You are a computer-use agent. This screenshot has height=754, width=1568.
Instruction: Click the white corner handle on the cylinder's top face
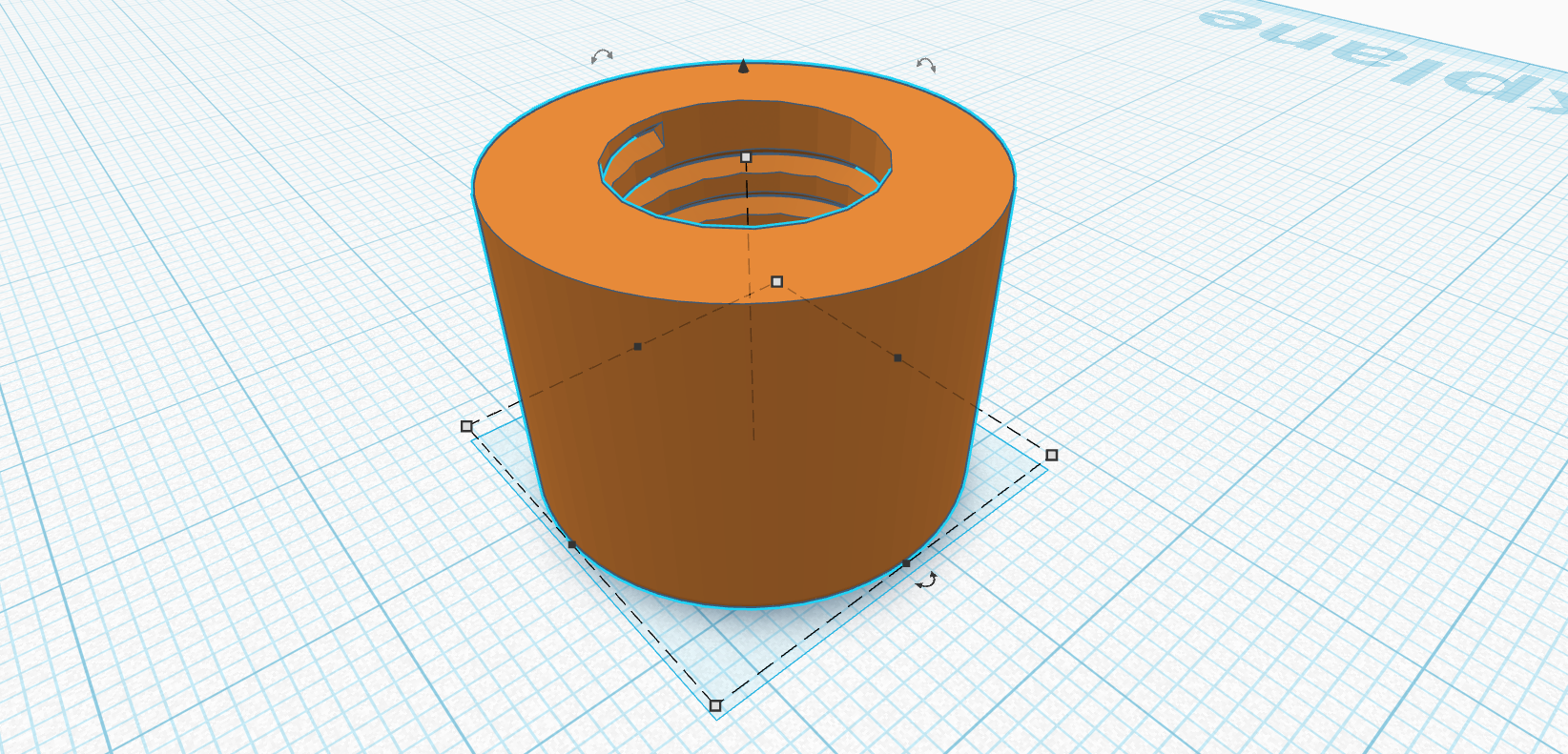(777, 281)
